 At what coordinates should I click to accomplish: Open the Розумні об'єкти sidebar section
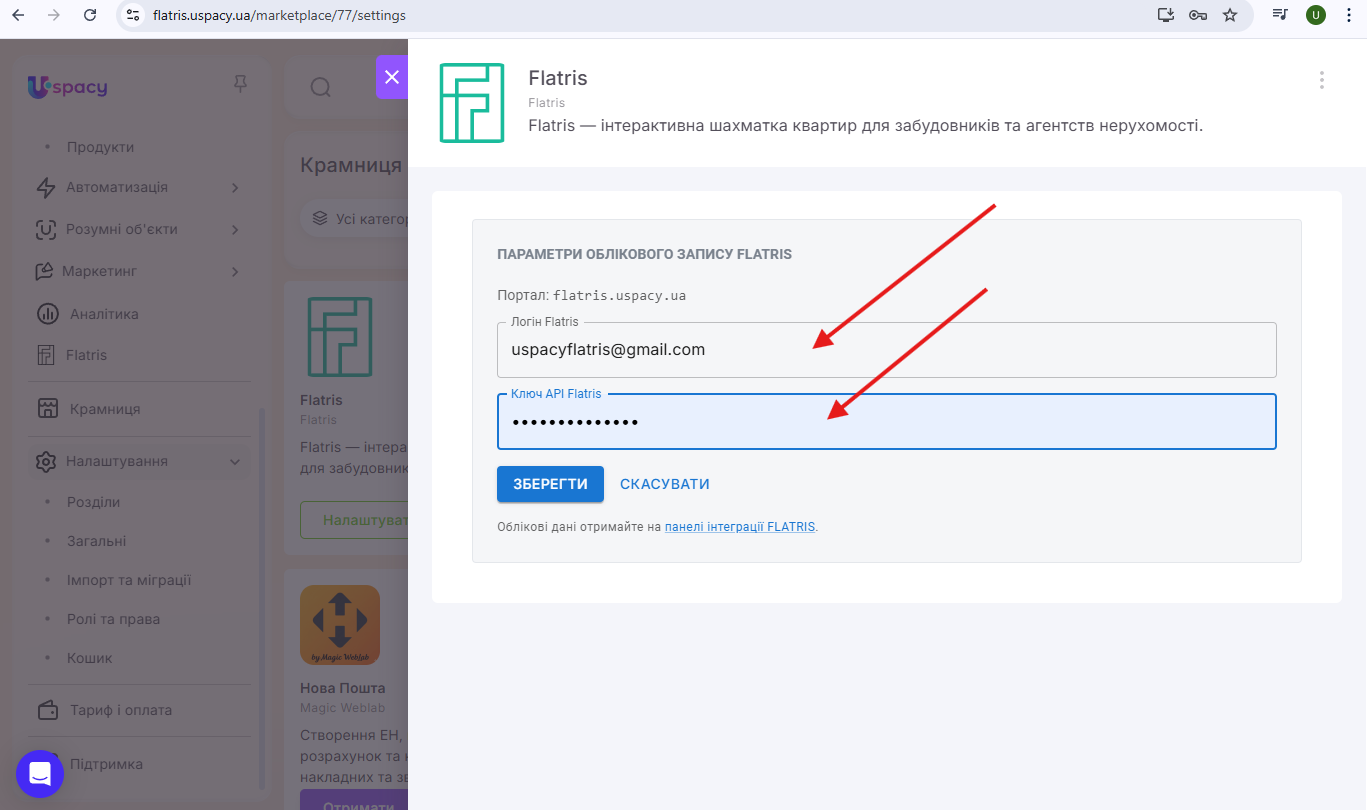tap(122, 229)
